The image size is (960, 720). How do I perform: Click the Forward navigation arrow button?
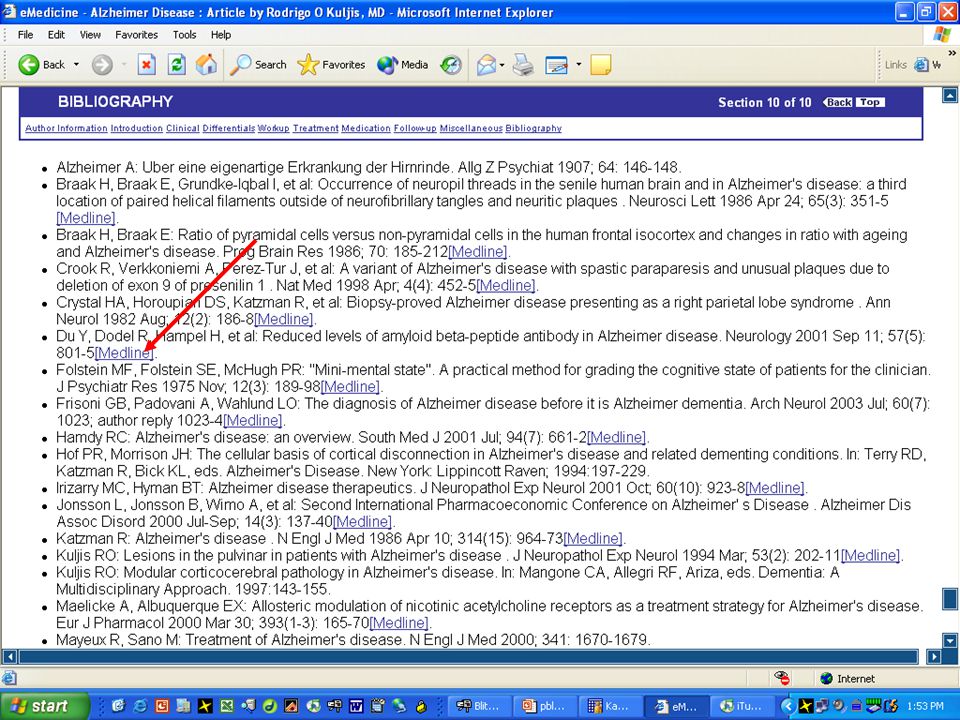[102, 64]
